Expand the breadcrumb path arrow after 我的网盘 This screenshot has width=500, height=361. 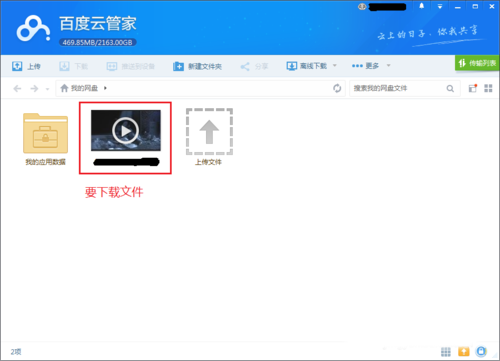[105, 88]
